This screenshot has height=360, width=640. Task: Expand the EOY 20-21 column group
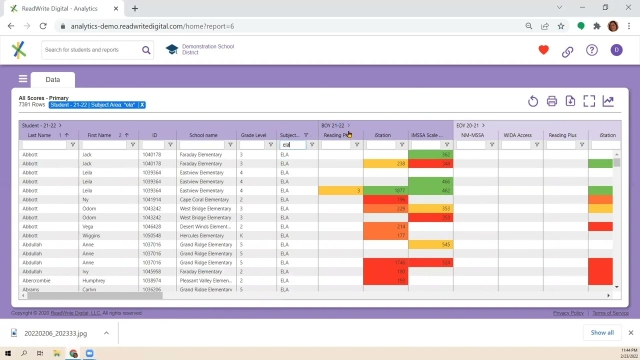pos(483,125)
